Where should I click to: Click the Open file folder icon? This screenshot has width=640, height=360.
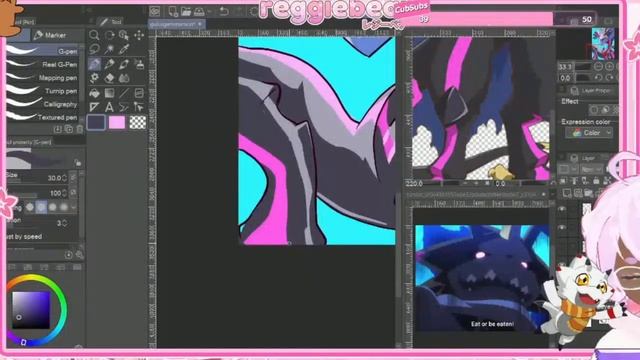point(186,11)
